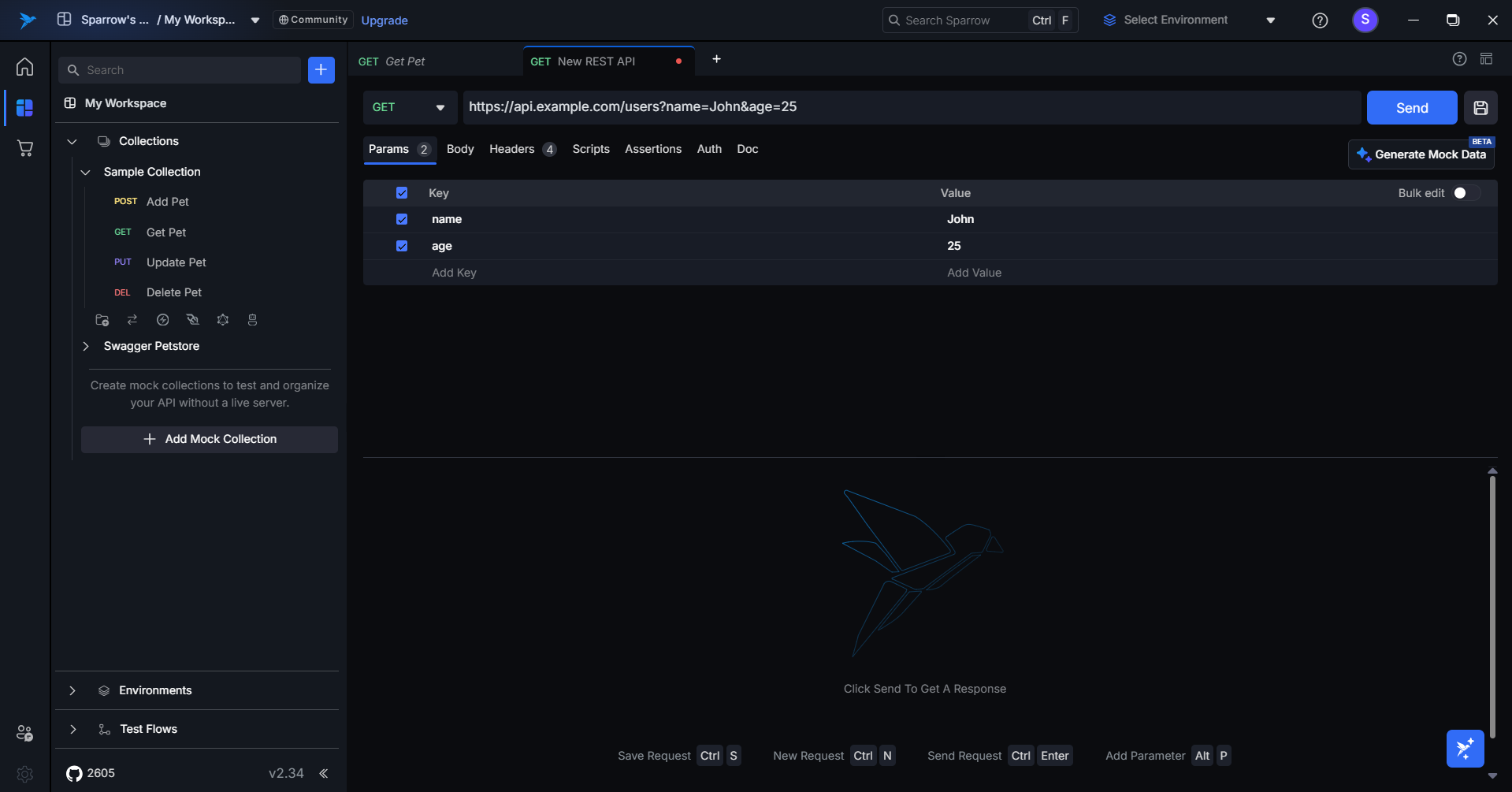Switch to the Headers tab
The height and width of the screenshot is (792, 1512).
coord(511,149)
